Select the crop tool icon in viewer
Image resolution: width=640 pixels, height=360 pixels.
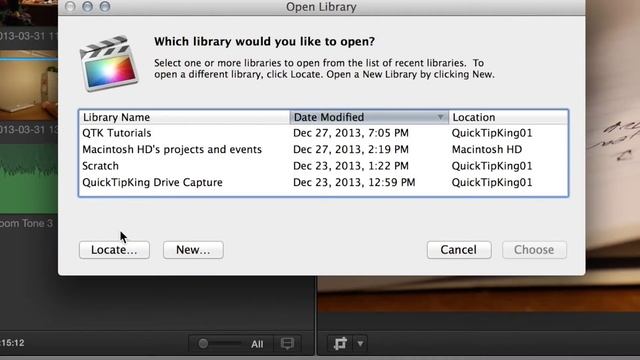[340, 344]
